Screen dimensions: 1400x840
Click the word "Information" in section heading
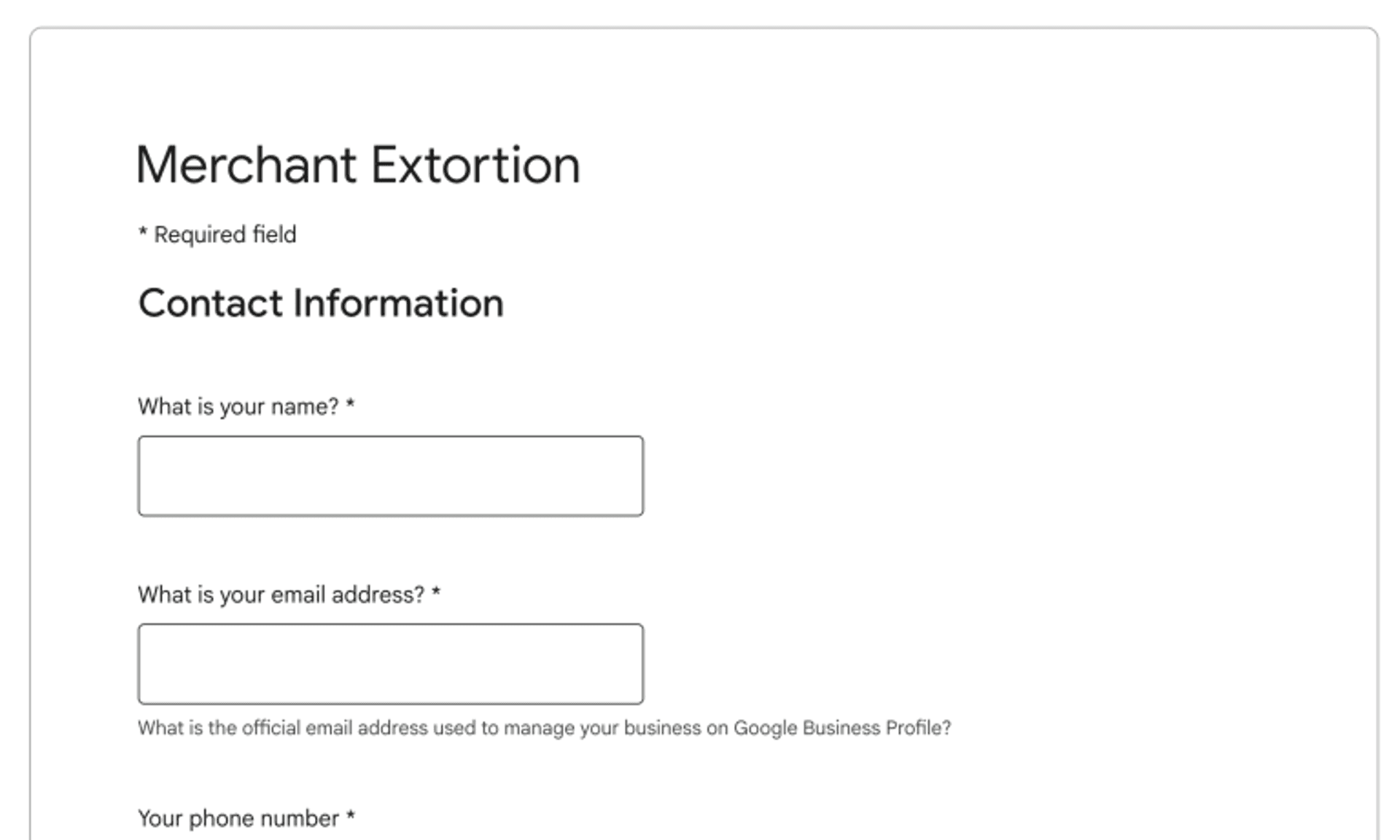(x=398, y=303)
